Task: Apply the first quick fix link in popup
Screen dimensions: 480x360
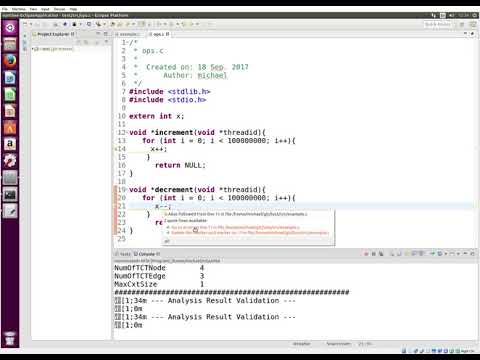Action: (x=235, y=227)
